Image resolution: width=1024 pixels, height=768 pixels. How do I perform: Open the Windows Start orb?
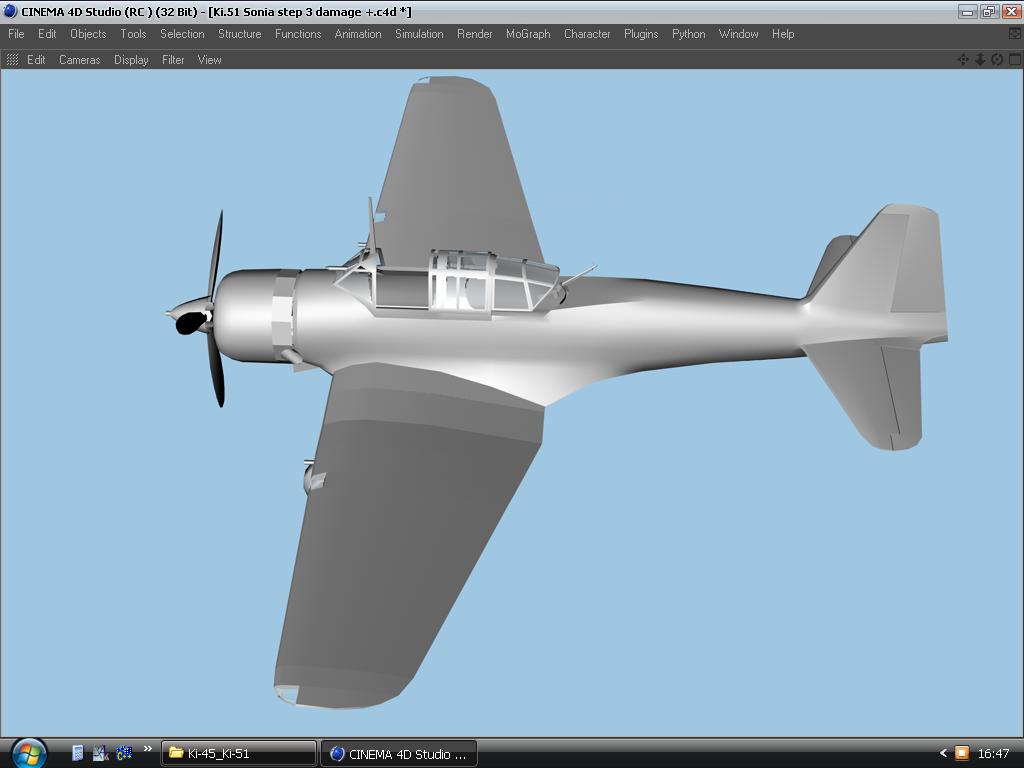pyautogui.click(x=28, y=753)
